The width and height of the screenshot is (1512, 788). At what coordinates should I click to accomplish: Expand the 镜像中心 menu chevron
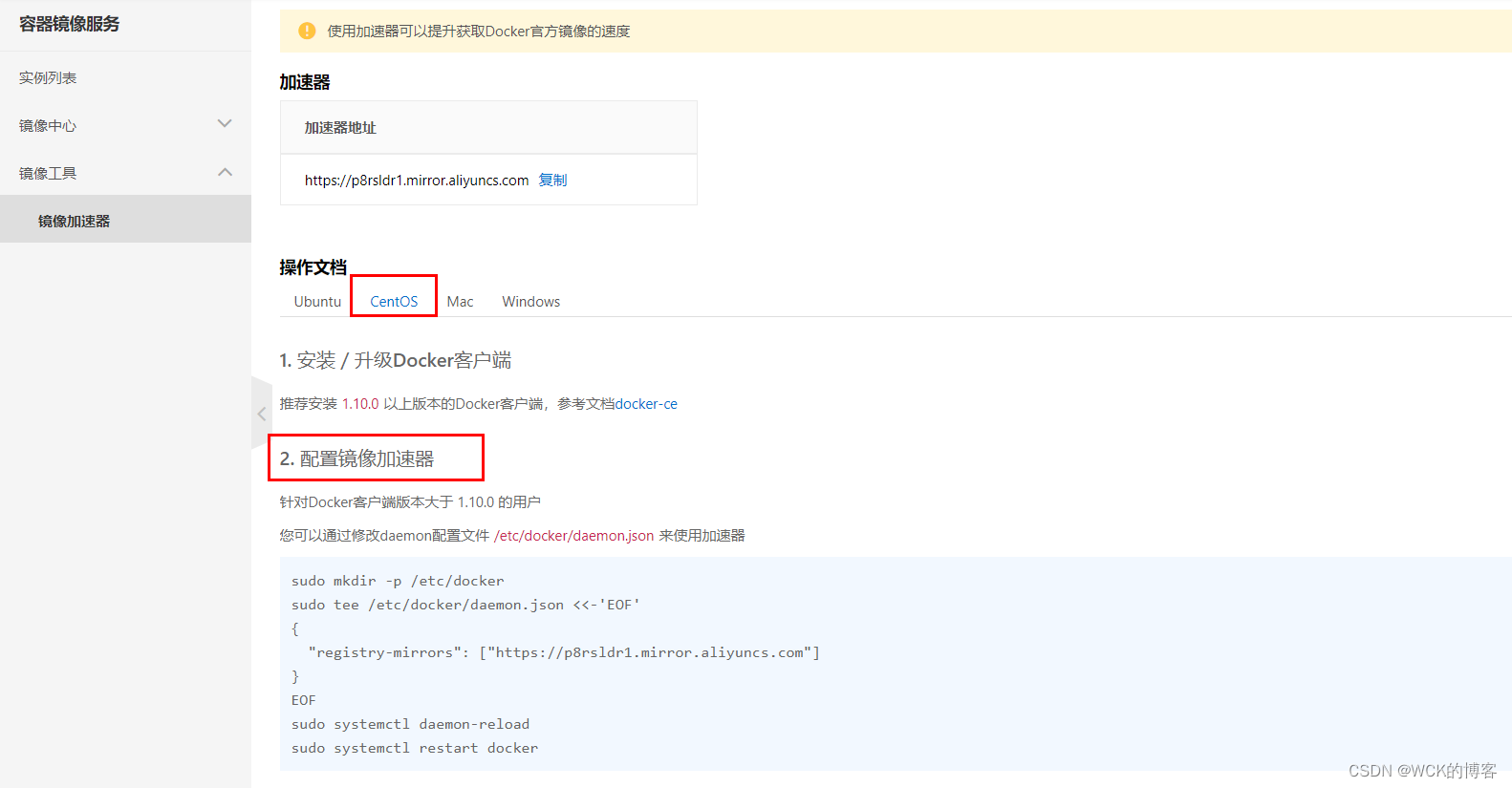click(x=225, y=124)
